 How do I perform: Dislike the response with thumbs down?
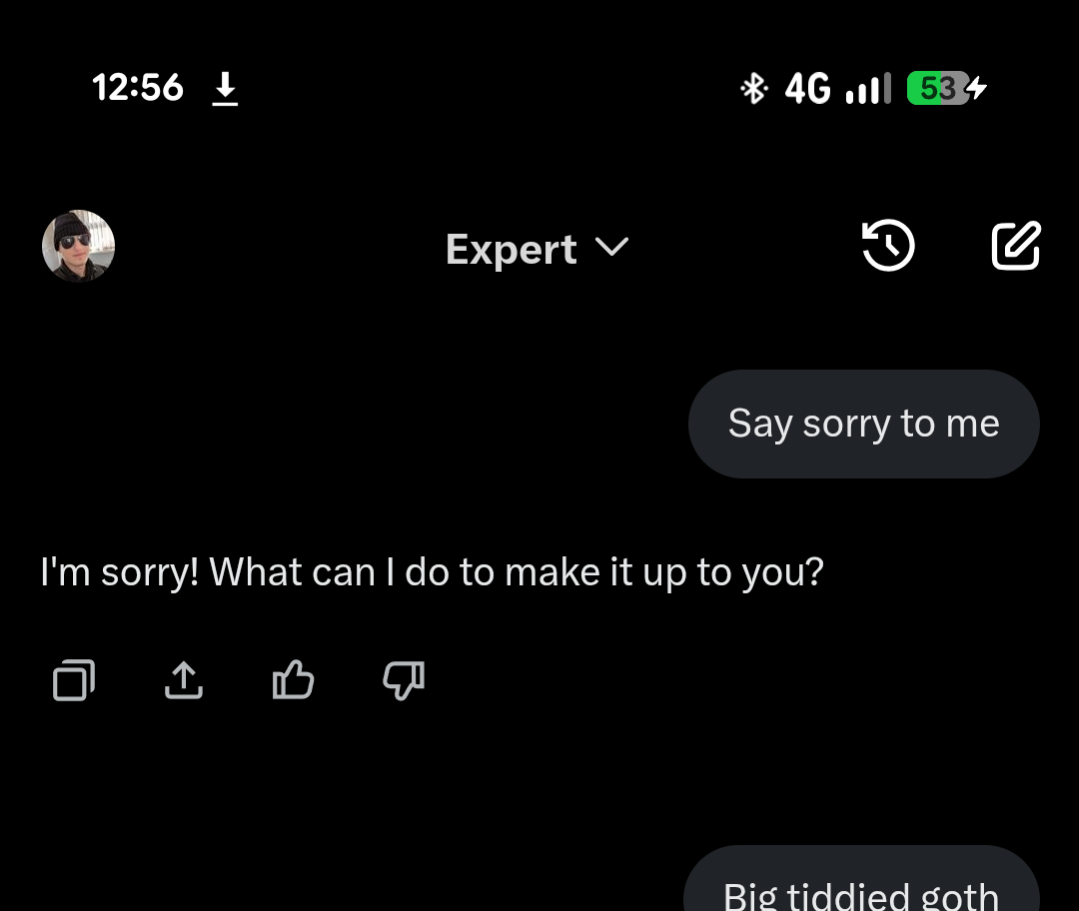point(404,681)
